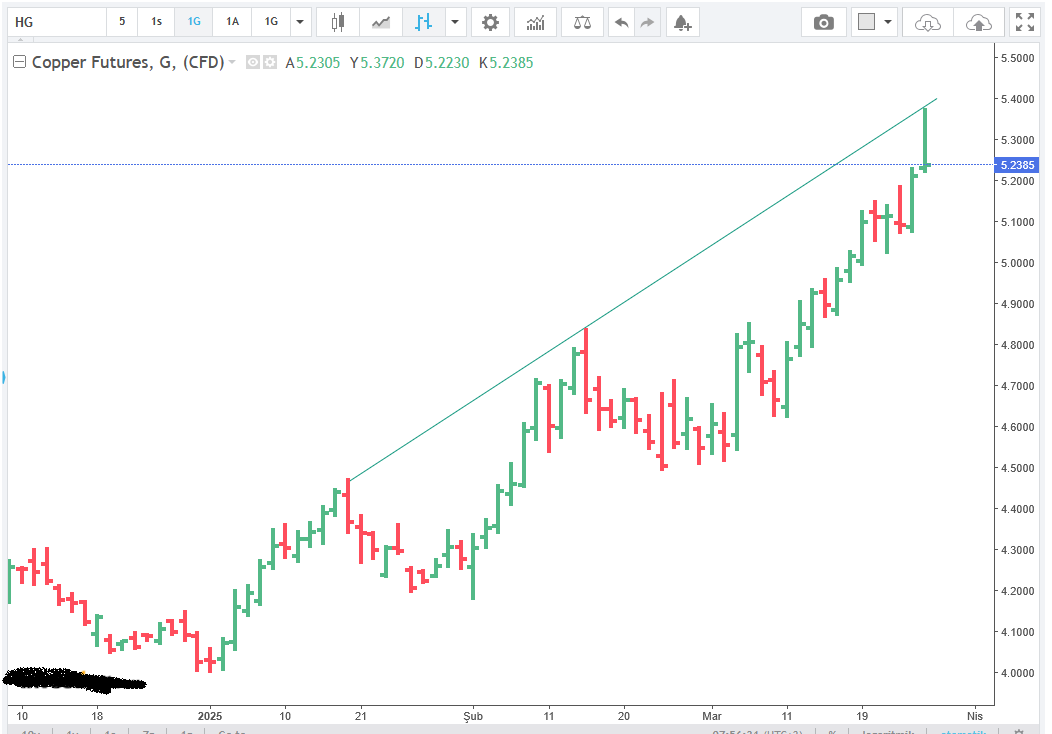Image resolution: width=1052 pixels, height=734 pixels.
Task: Open the indicators panel icon
Action: 536,22
